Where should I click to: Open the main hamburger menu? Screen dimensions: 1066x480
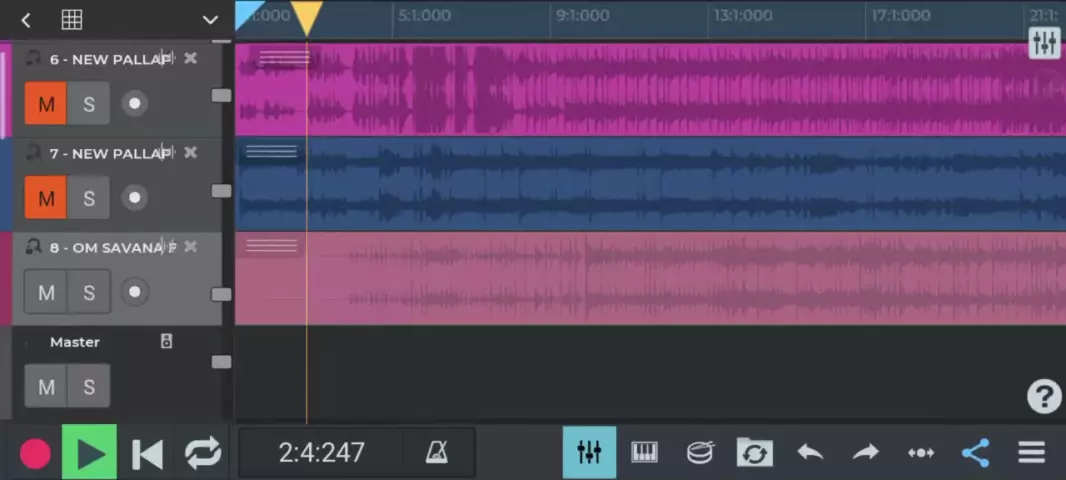coord(1031,453)
